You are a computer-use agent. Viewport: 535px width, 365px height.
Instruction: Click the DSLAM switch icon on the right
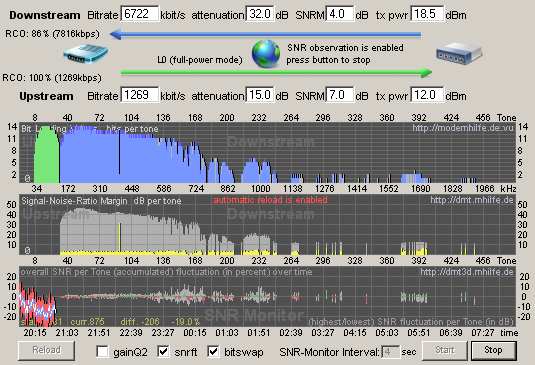coord(459,53)
